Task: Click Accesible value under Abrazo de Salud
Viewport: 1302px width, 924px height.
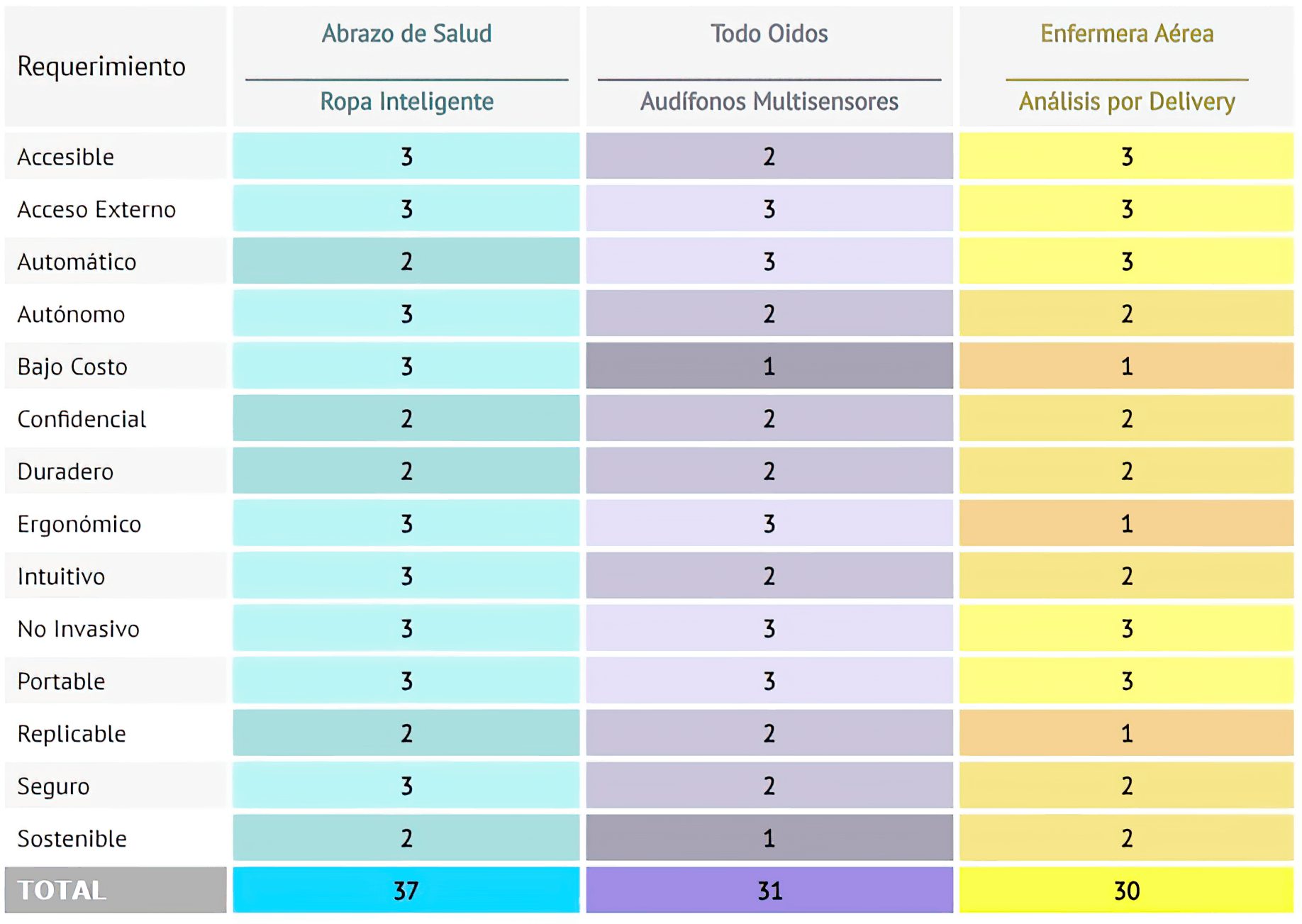Action: point(406,156)
